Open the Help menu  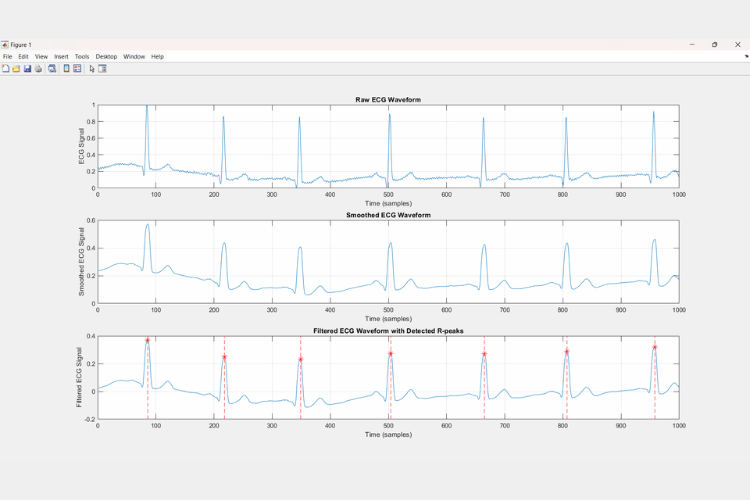[157, 57]
